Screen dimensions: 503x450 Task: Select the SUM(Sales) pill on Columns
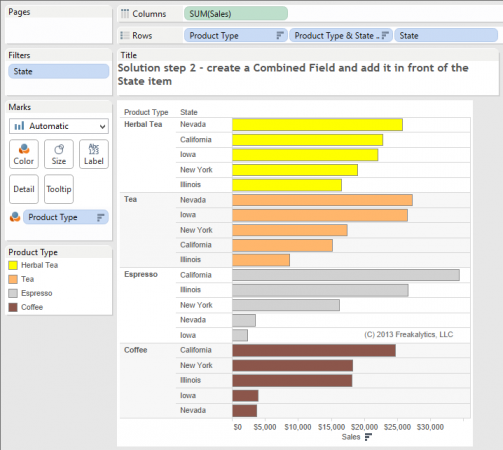236,14
